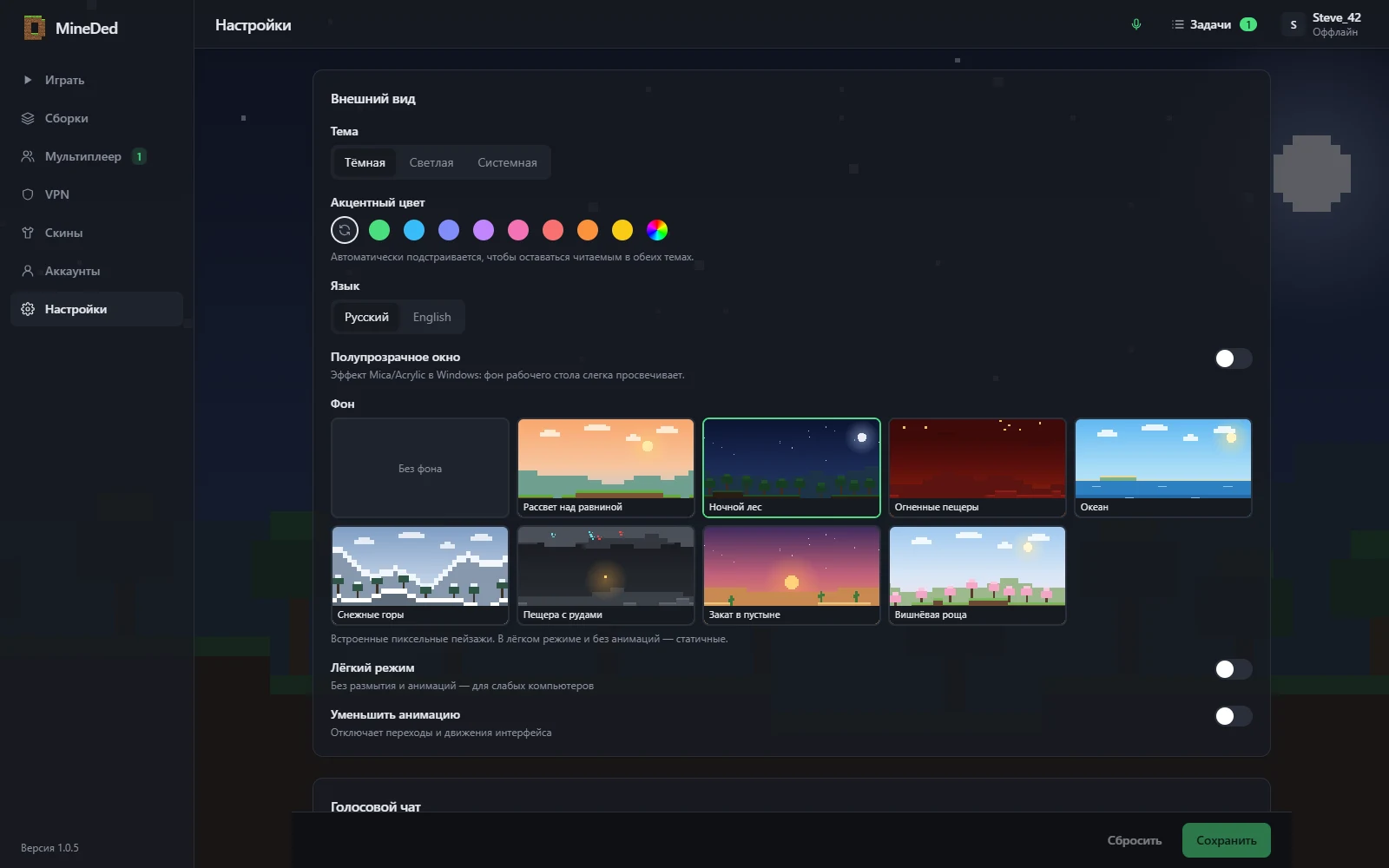Open Аккаунты from the sidebar

click(96, 271)
